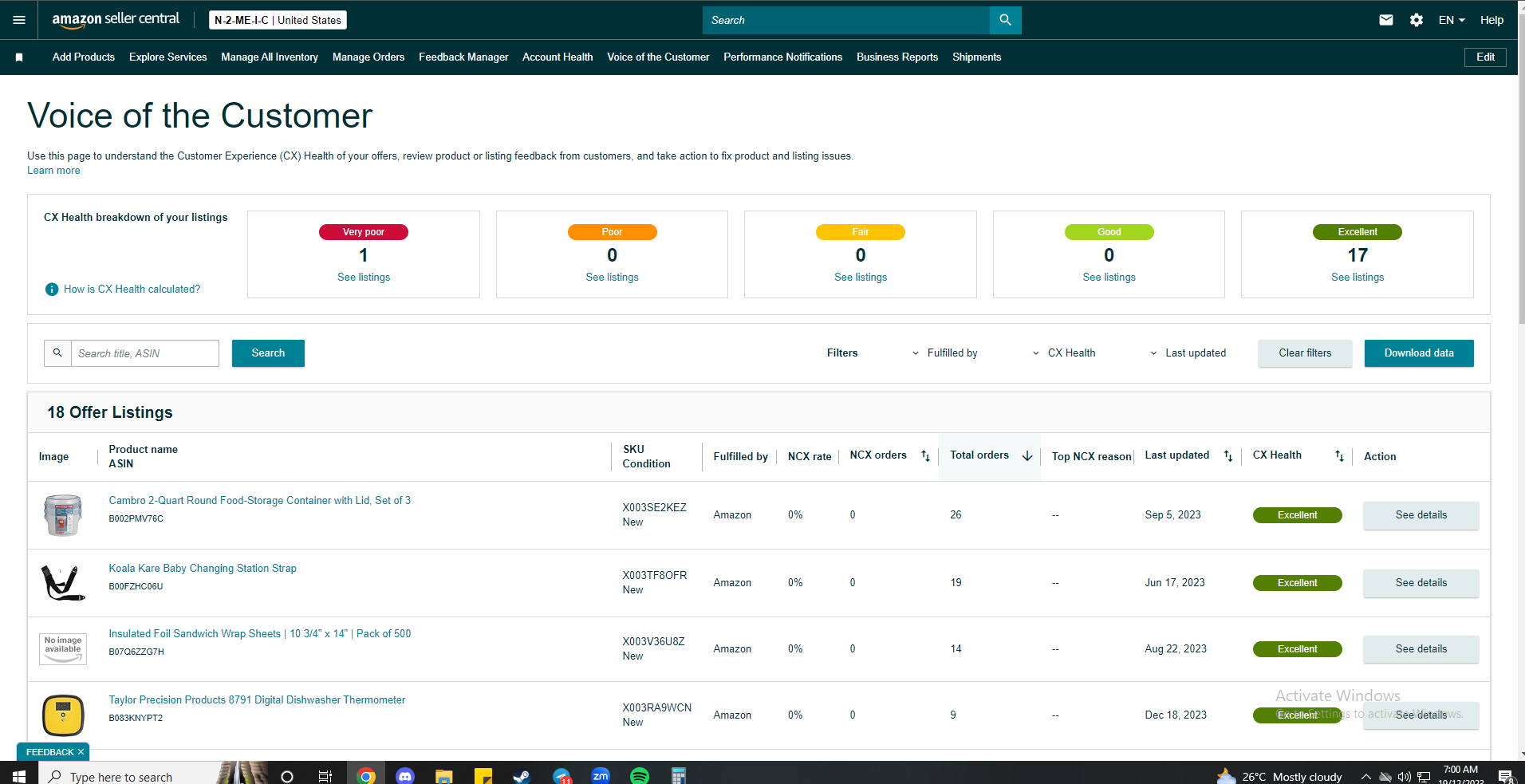Open File Explorer from the taskbar
1525x784 pixels.
[444, 776]
